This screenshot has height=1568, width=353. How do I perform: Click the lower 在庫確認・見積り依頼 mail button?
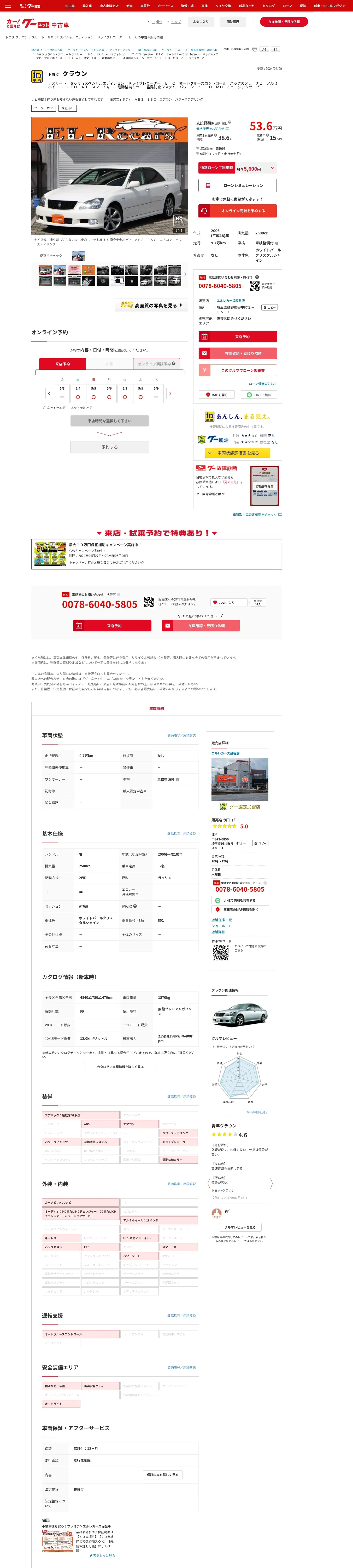click(x=201, y=626)
